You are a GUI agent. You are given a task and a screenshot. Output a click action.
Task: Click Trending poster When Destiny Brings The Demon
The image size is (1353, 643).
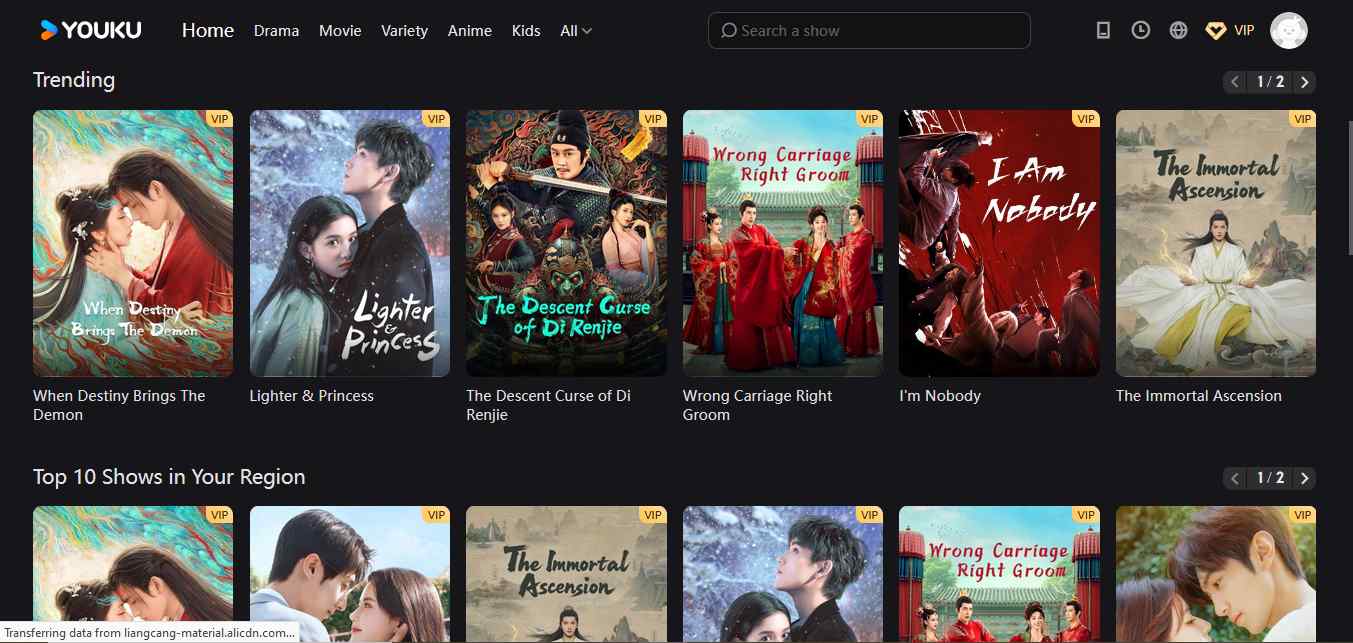(x=133, y=243)
